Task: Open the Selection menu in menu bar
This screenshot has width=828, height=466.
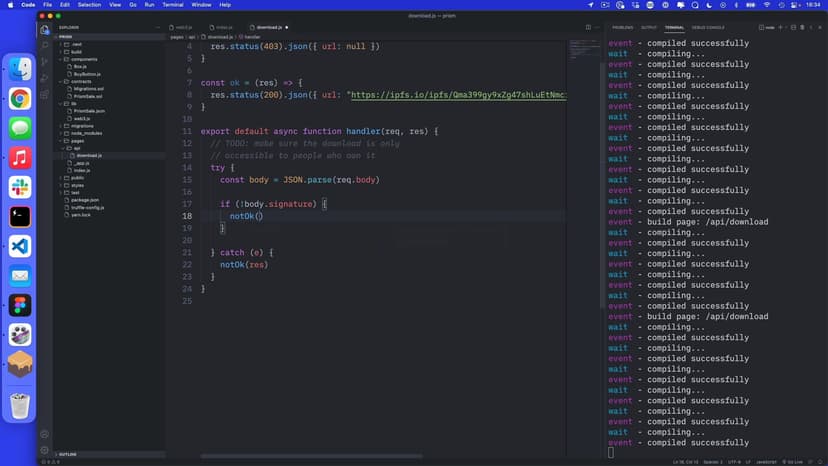Action: point(89,5)
